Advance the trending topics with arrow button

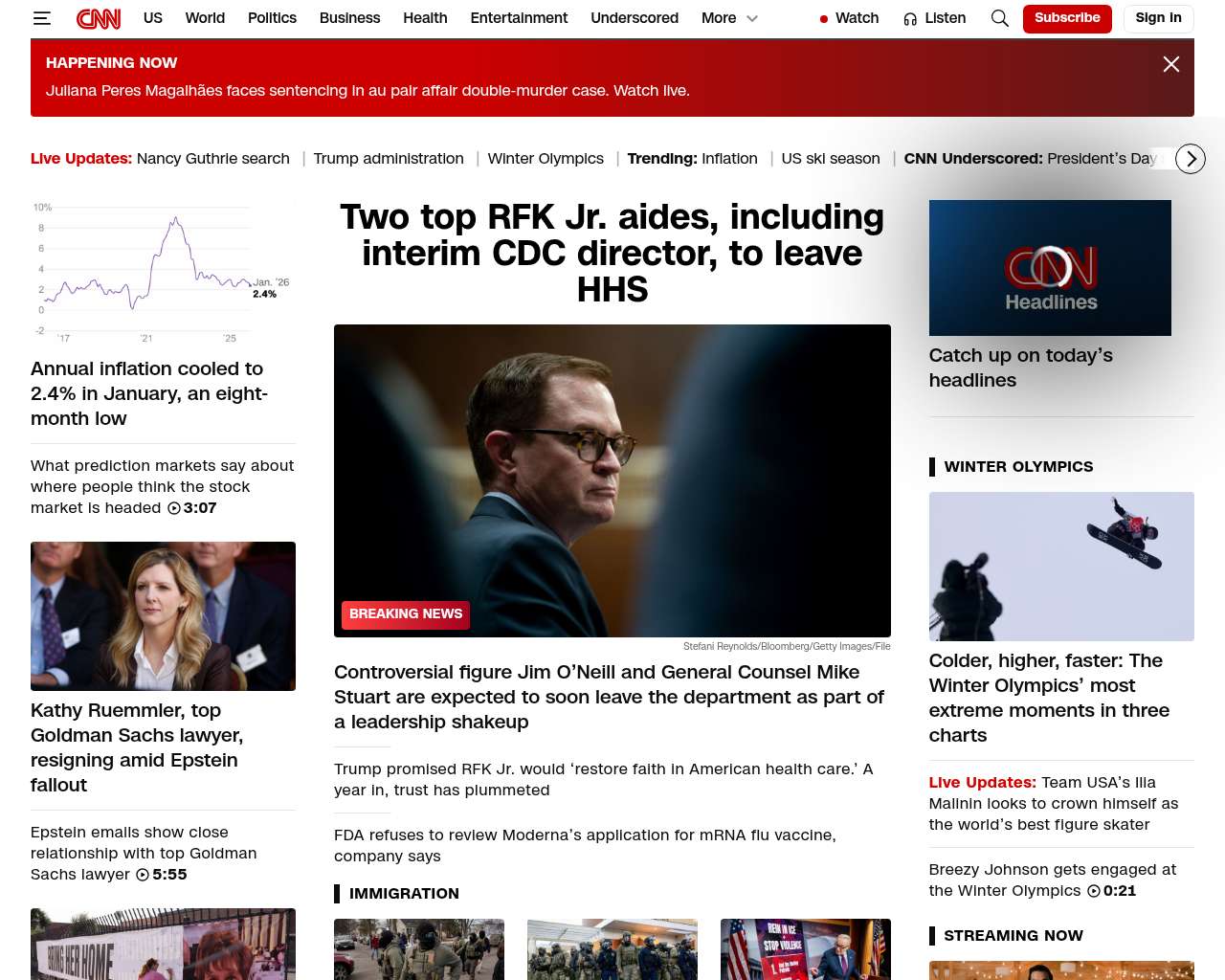point(1191,159)
